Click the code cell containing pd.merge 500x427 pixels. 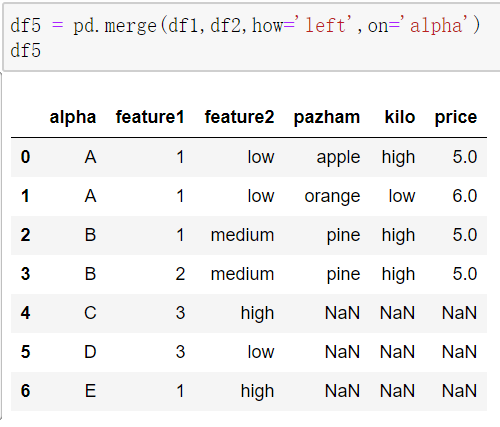click(252, 37)
